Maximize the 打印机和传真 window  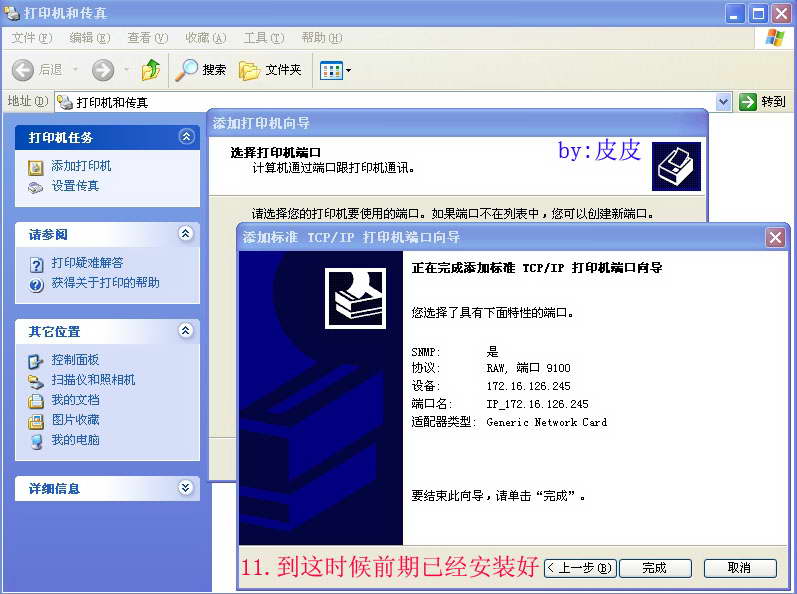click(x=758, y=14)
